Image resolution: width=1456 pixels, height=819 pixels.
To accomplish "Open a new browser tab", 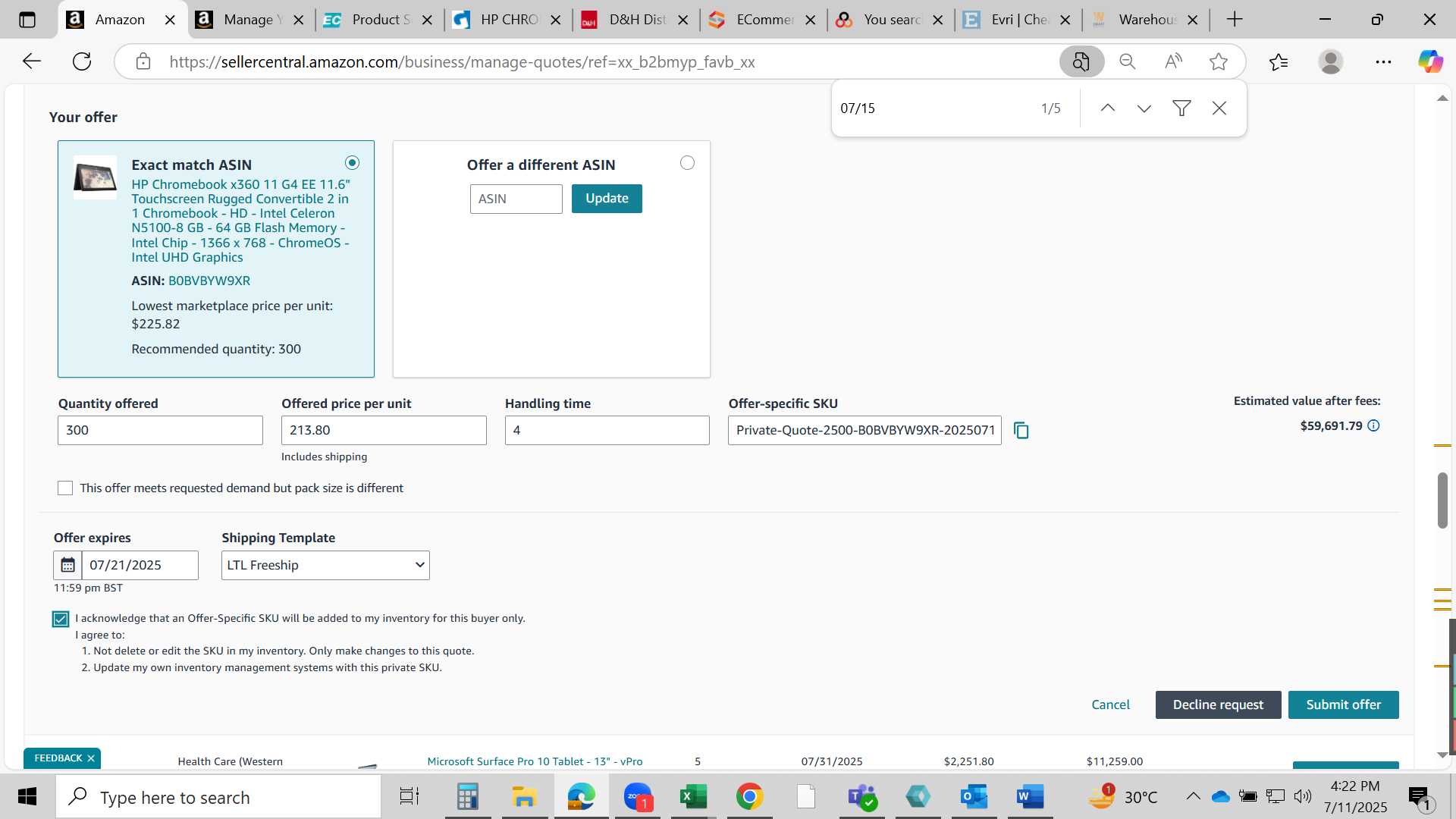I will tap(1235, 20).
